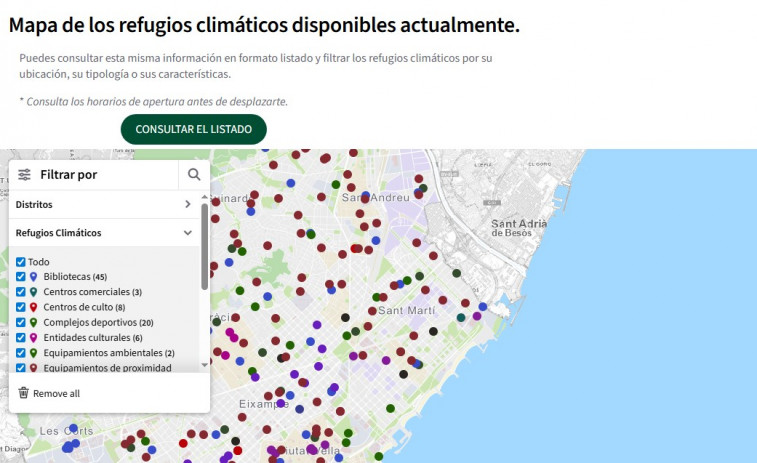Screen dimensions: 757x463
Task: Expand the Distritos section chevron
Action: click(x=188, y=204)
